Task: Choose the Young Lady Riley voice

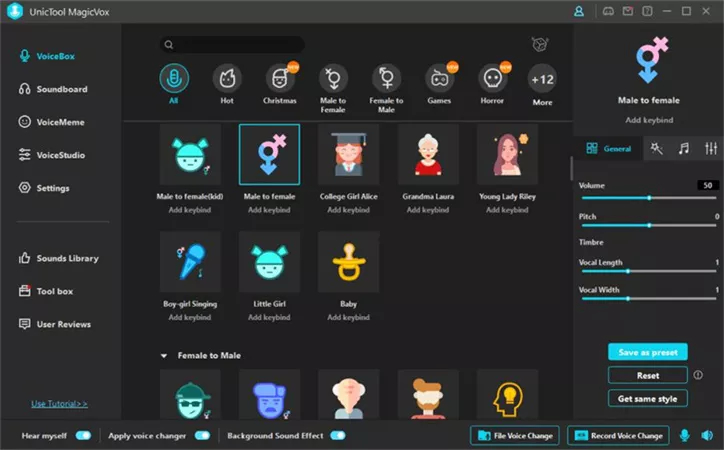Action: [x=507, y=154]
